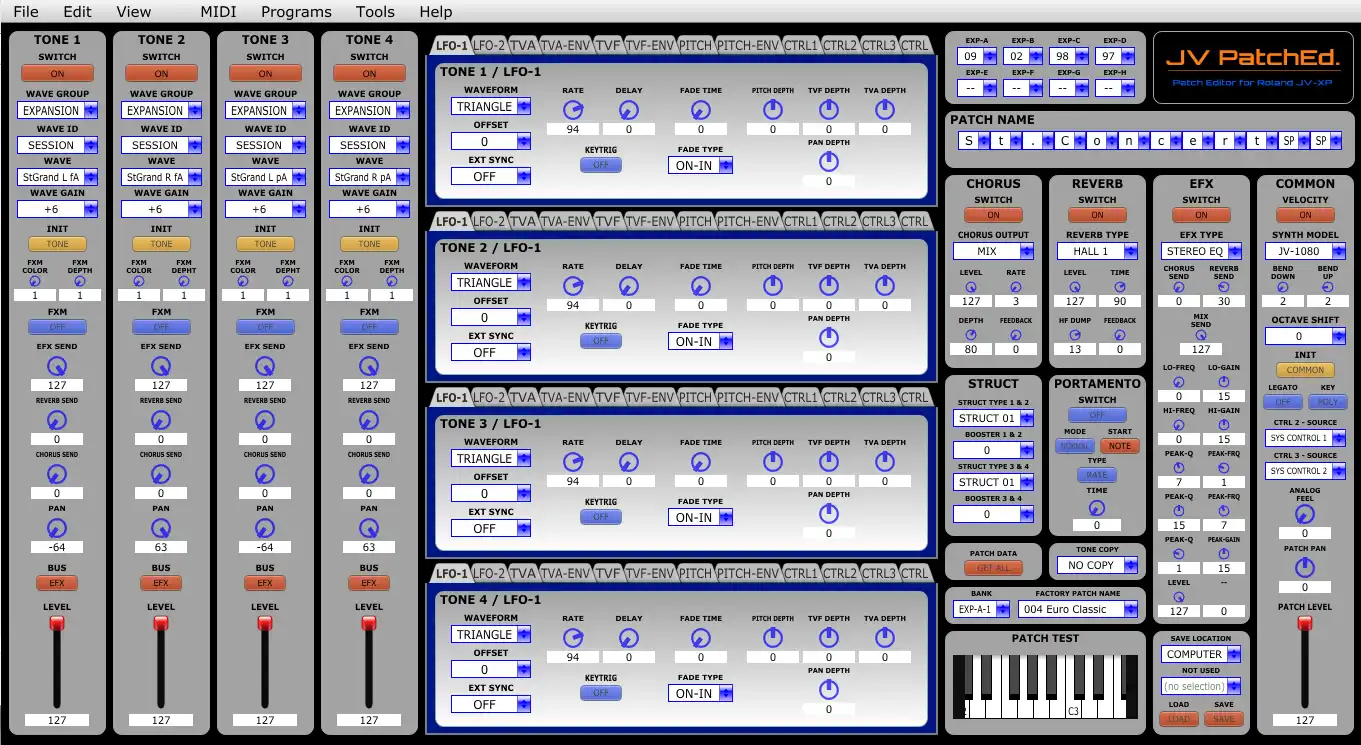Click the Tone 3 Chorus Send knob
Viewport: 1361px width, 745px height.
[265, 473]
